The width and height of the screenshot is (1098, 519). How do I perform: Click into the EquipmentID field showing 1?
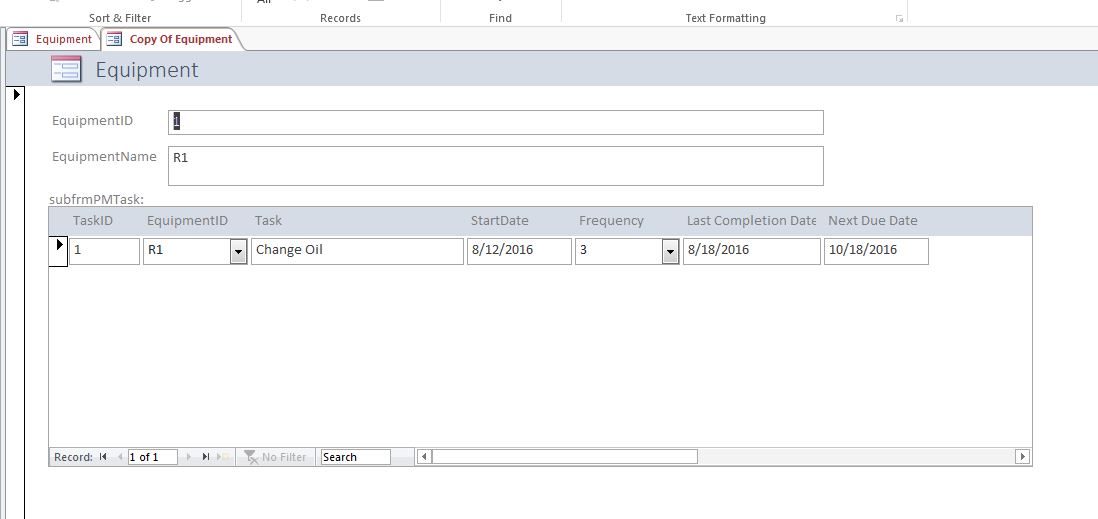[496, 122]
